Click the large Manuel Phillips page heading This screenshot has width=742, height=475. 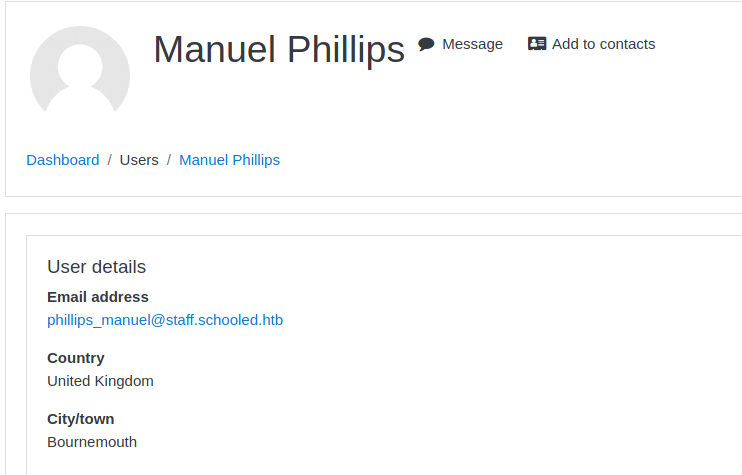(x=279, y=49)
